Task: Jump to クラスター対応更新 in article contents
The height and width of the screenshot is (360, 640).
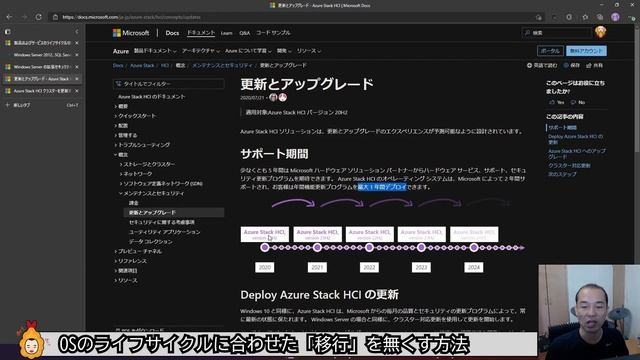Action: pyautogui.click(x=569, y=166)
